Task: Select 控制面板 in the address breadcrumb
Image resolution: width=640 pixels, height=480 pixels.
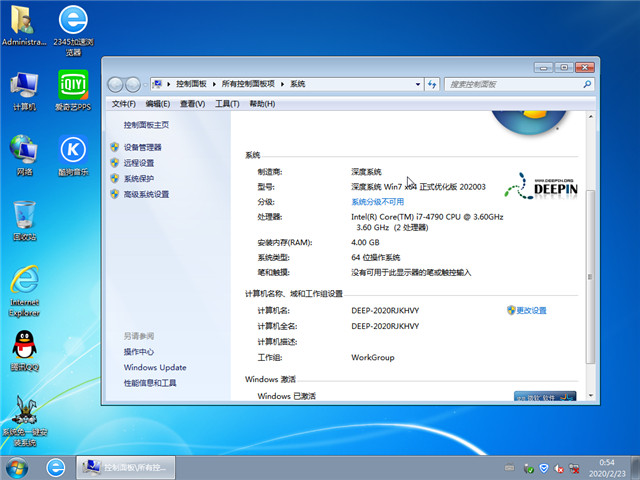Action: 191,84
